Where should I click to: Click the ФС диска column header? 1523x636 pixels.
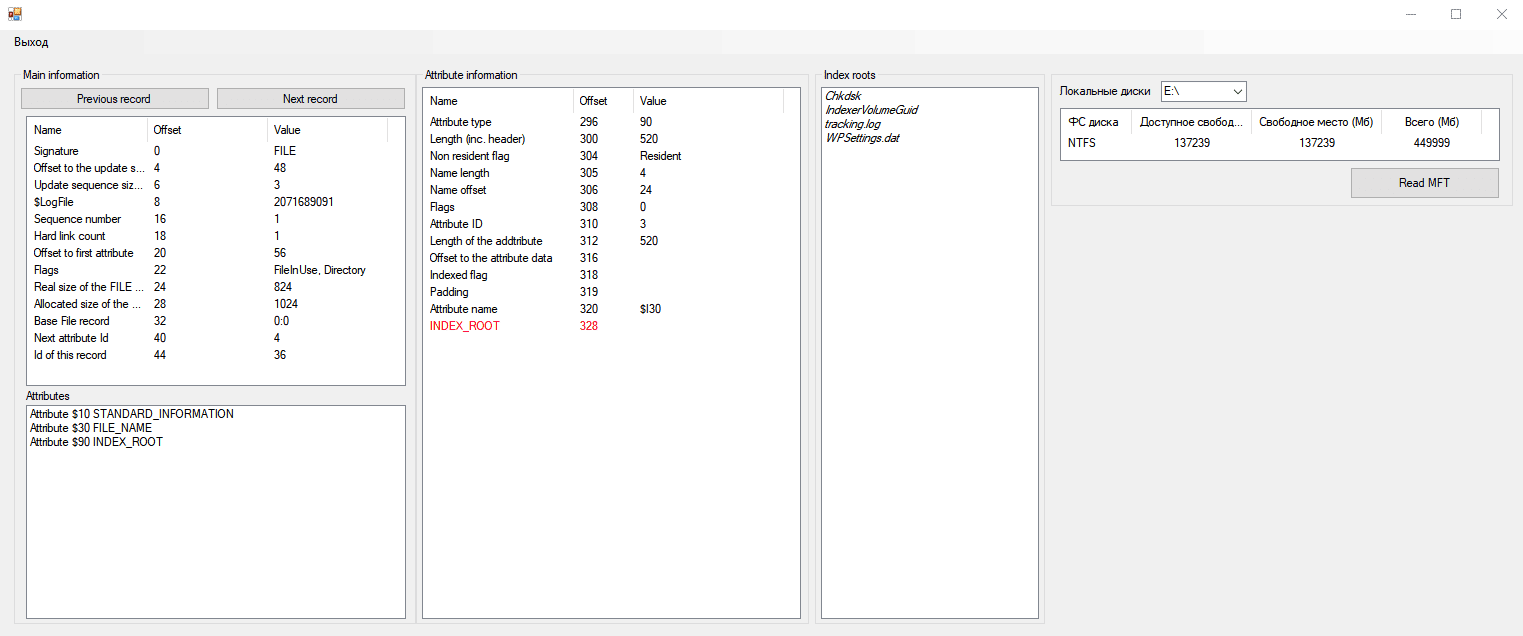pyautogui.click(x=1096, y=122)
